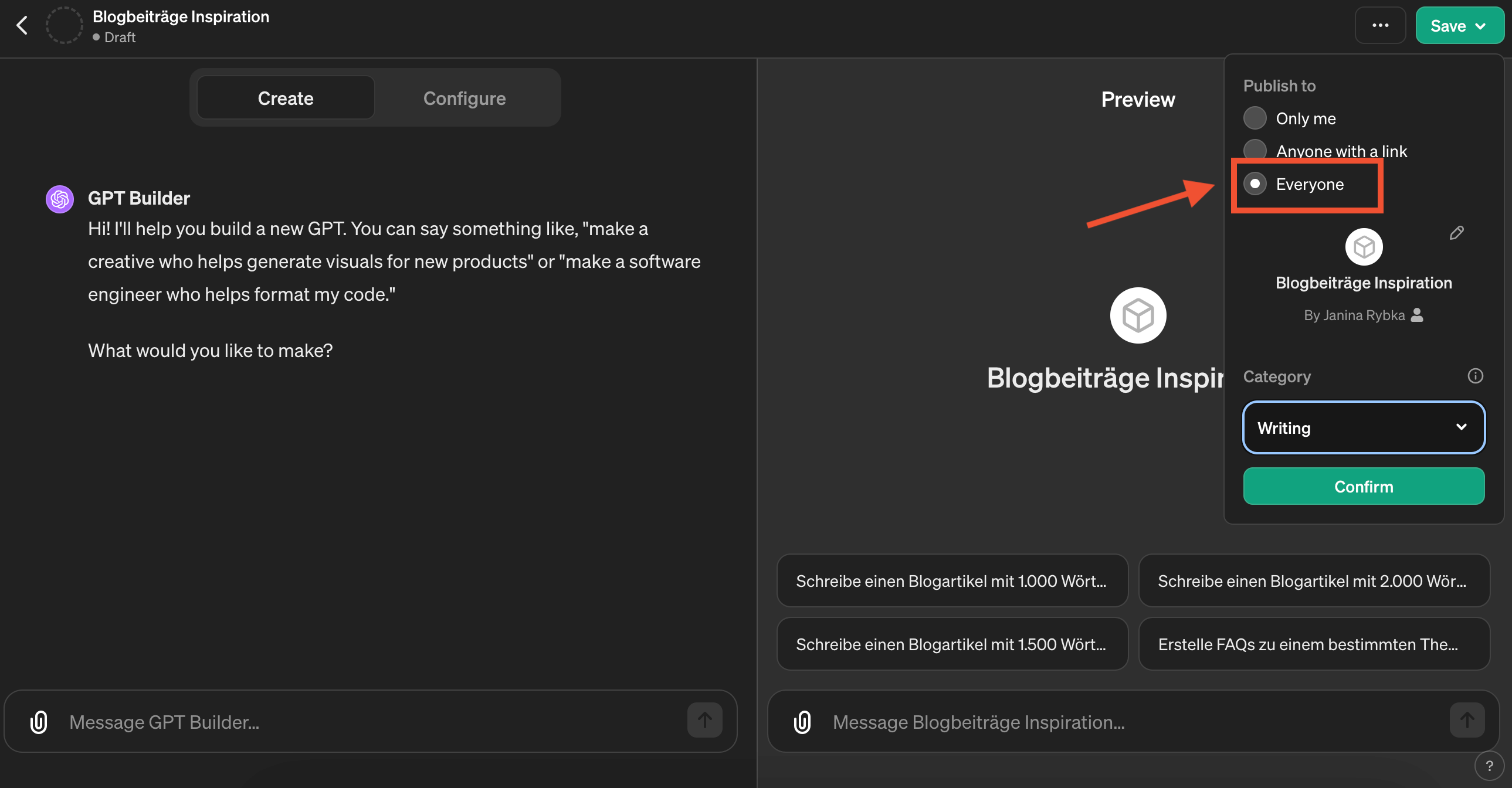Screen dimensions: 1512x788
Task: Click the GPT Builder send arrow
Action: click(x=704, y=720)
